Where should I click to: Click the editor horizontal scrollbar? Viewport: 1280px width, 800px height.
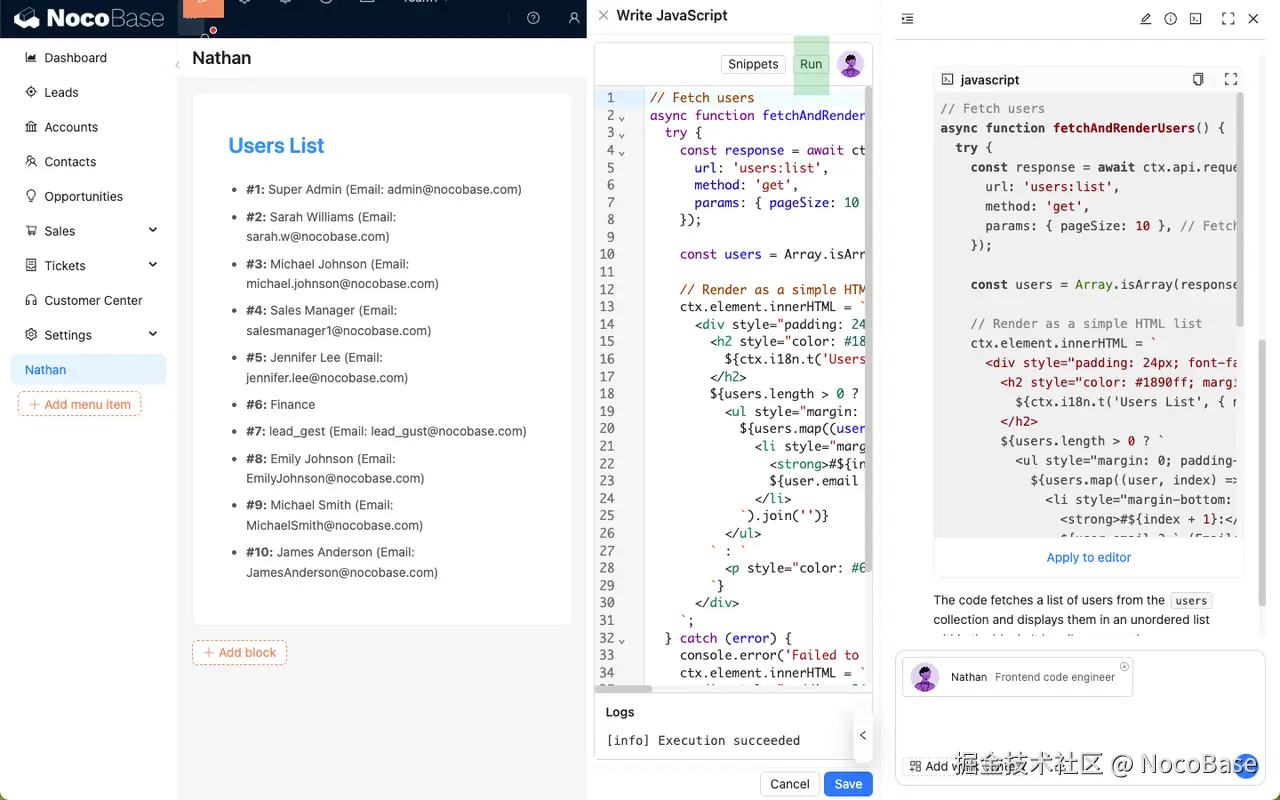tap(624, 688)
